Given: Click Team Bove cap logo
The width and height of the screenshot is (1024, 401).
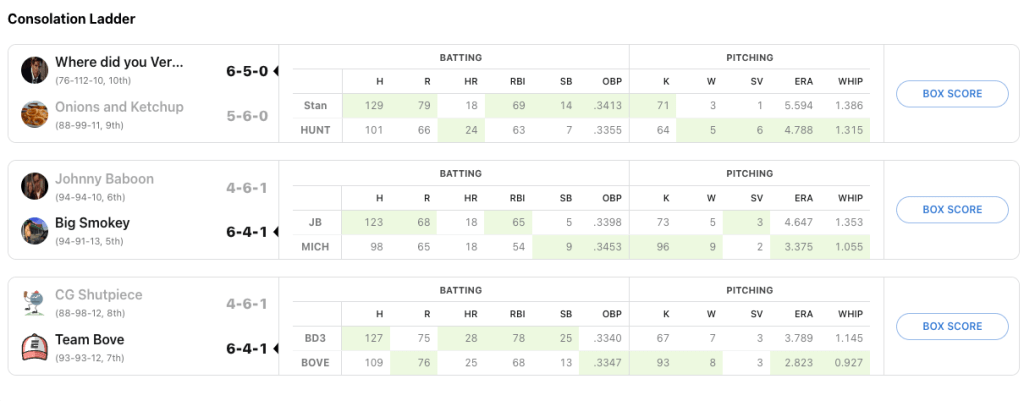Looking at the screenshot, I should point(35,347).
